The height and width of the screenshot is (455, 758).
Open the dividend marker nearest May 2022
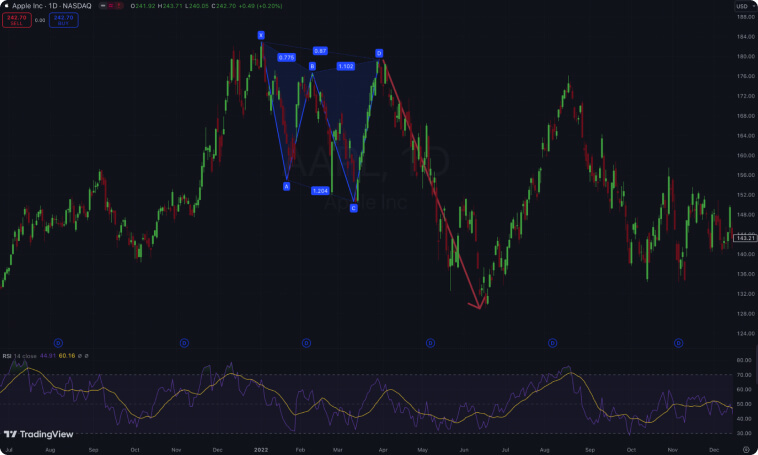(x=430, y=343)
